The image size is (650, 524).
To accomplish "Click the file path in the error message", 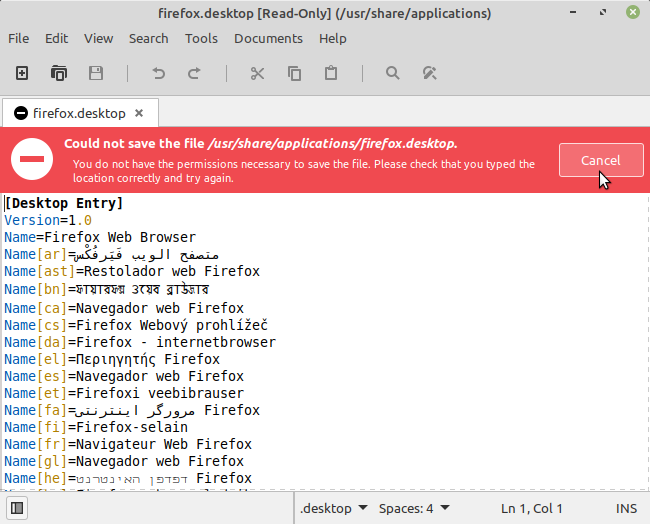I will [332, 144].
